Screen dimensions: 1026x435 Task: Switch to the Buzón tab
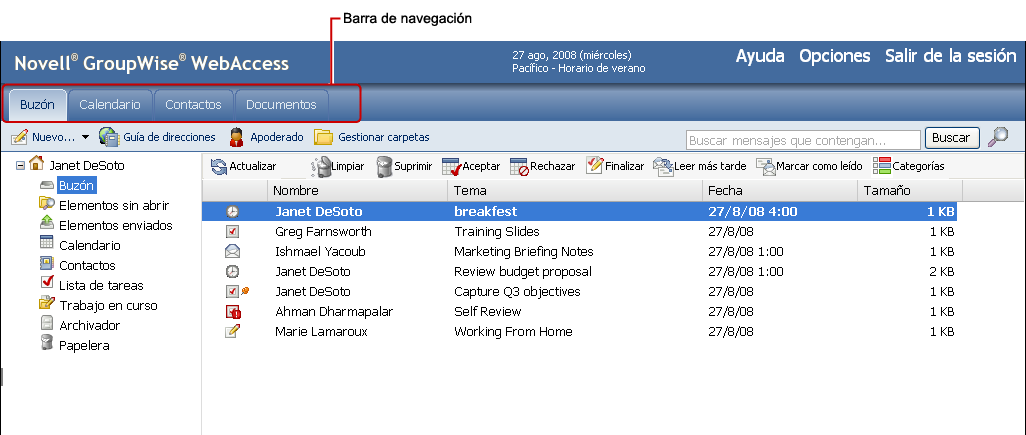pos(37,105)
